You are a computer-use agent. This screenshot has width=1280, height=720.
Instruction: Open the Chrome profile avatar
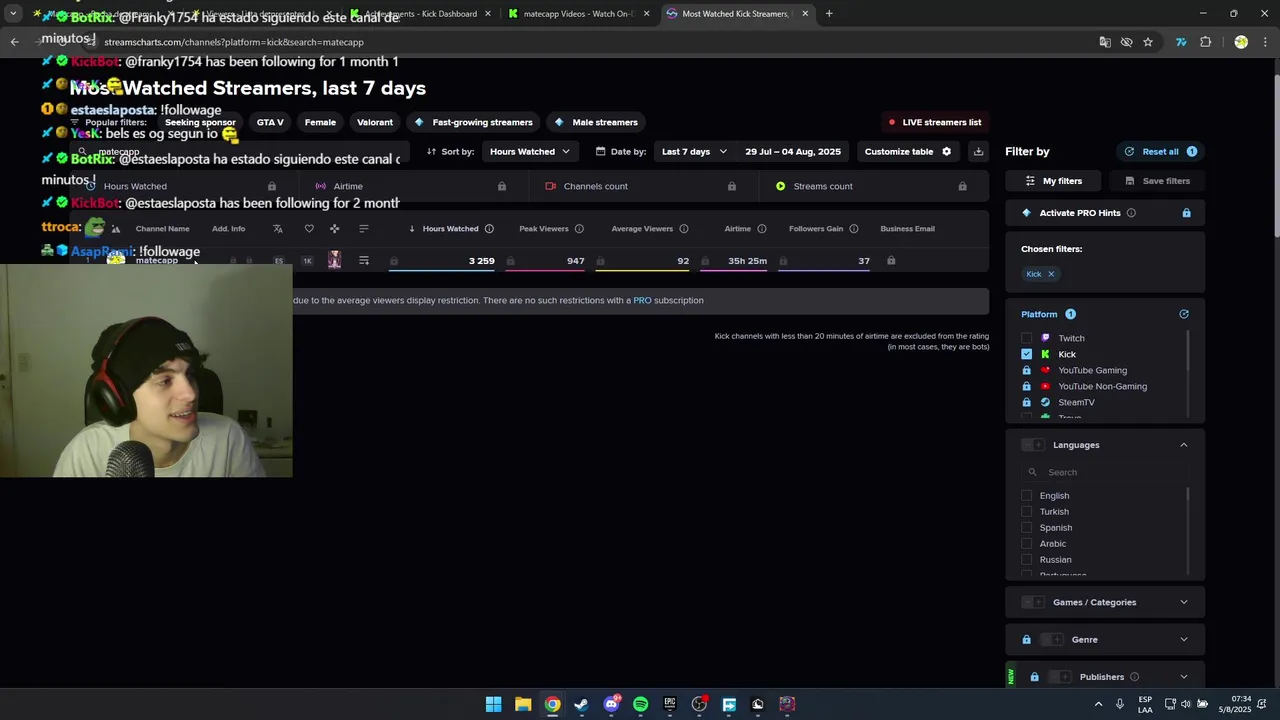point(1241,42)
